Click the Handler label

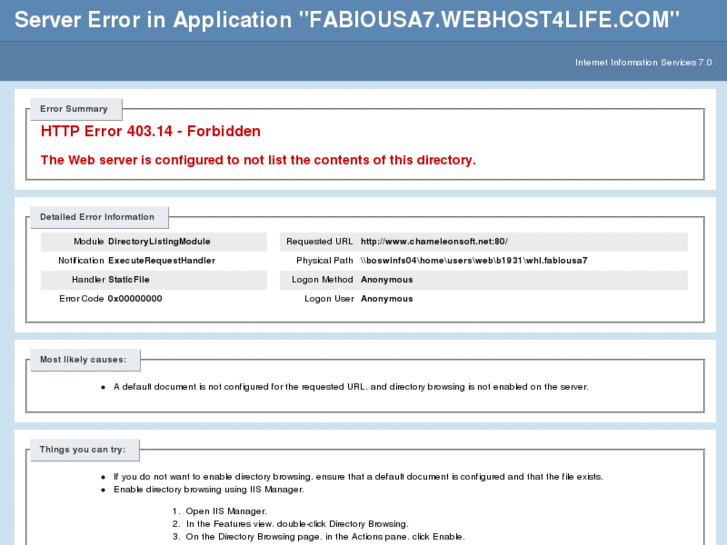coord(89,280)
